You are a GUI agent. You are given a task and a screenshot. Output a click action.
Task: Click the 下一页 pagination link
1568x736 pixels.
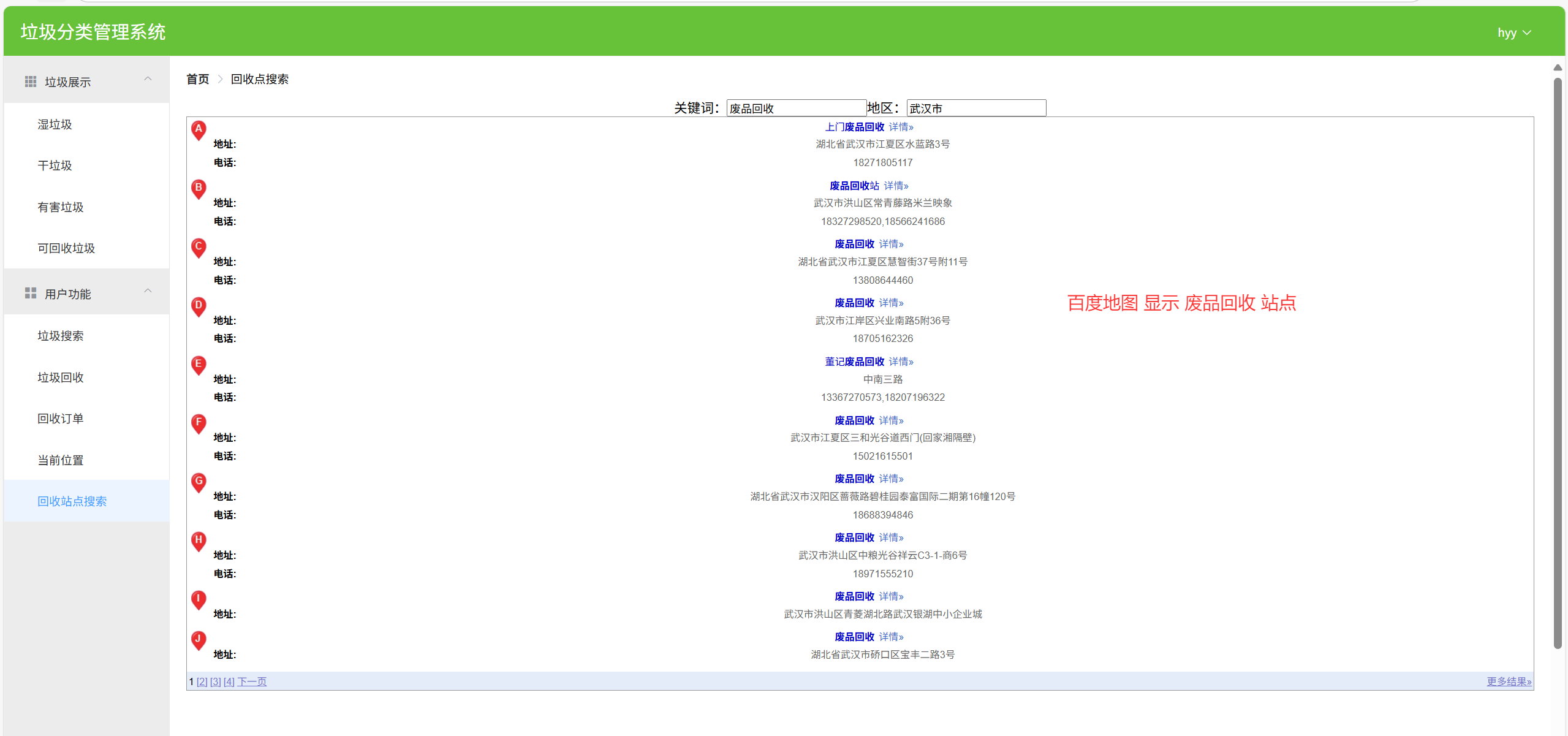(252, 681)
